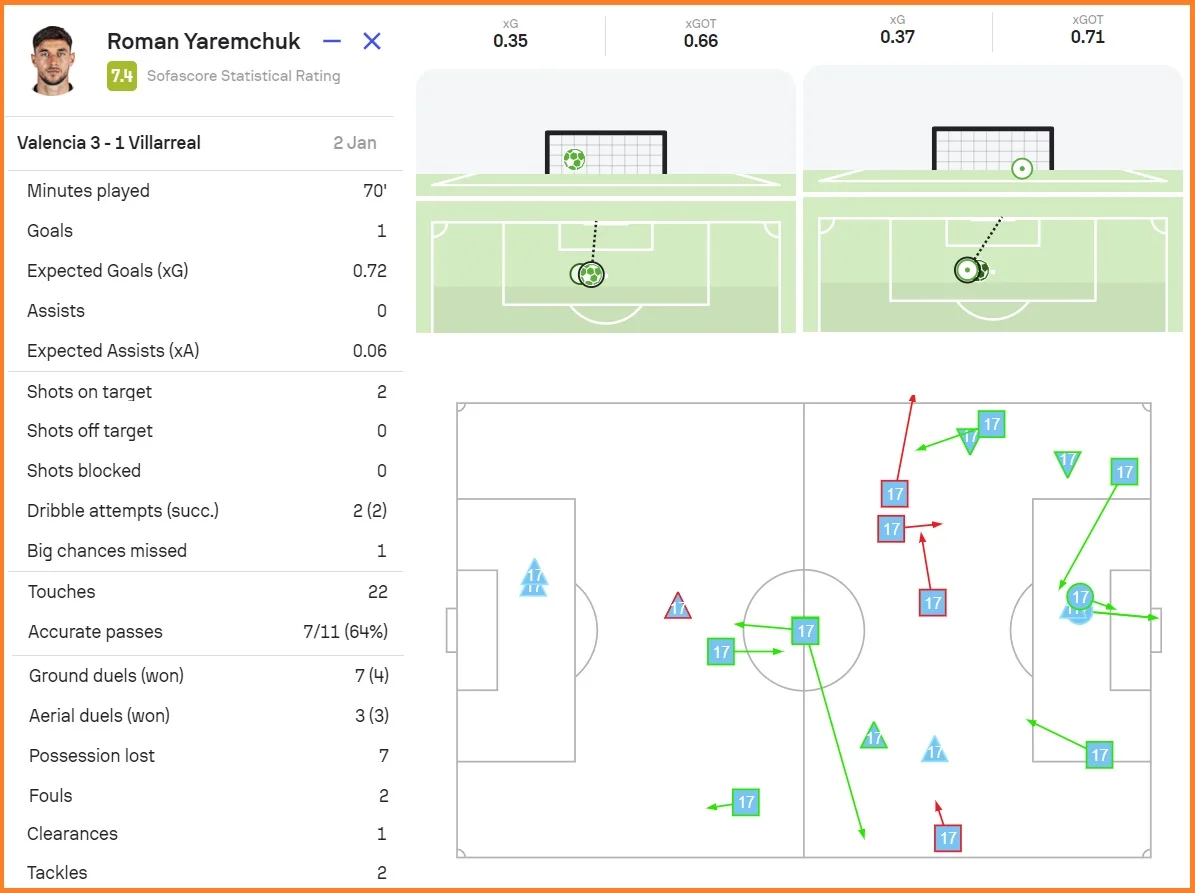The height and width of the screenshot is (893, 1195).
Task: Click the stacked triangle 17 markers in the left penalty area
Action: [534, 579]
